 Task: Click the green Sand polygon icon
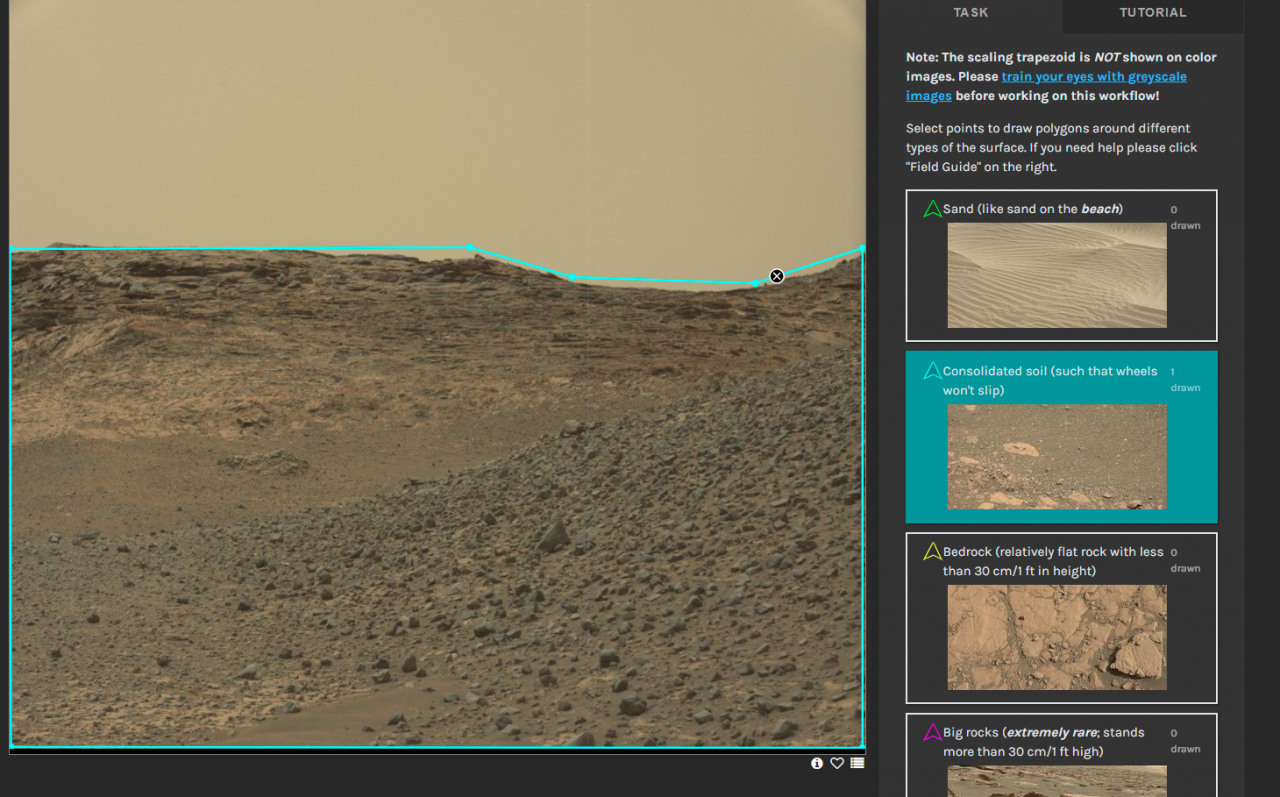tap(932, 209)
